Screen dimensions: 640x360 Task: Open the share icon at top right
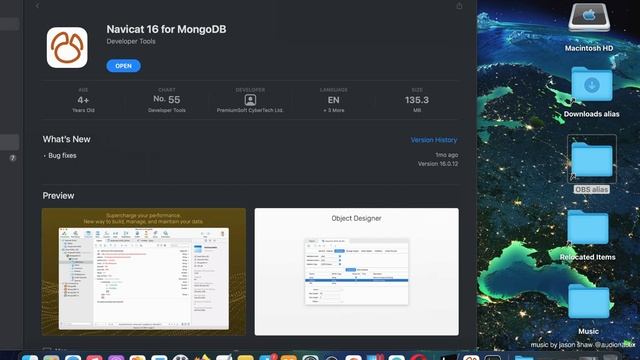459,6
